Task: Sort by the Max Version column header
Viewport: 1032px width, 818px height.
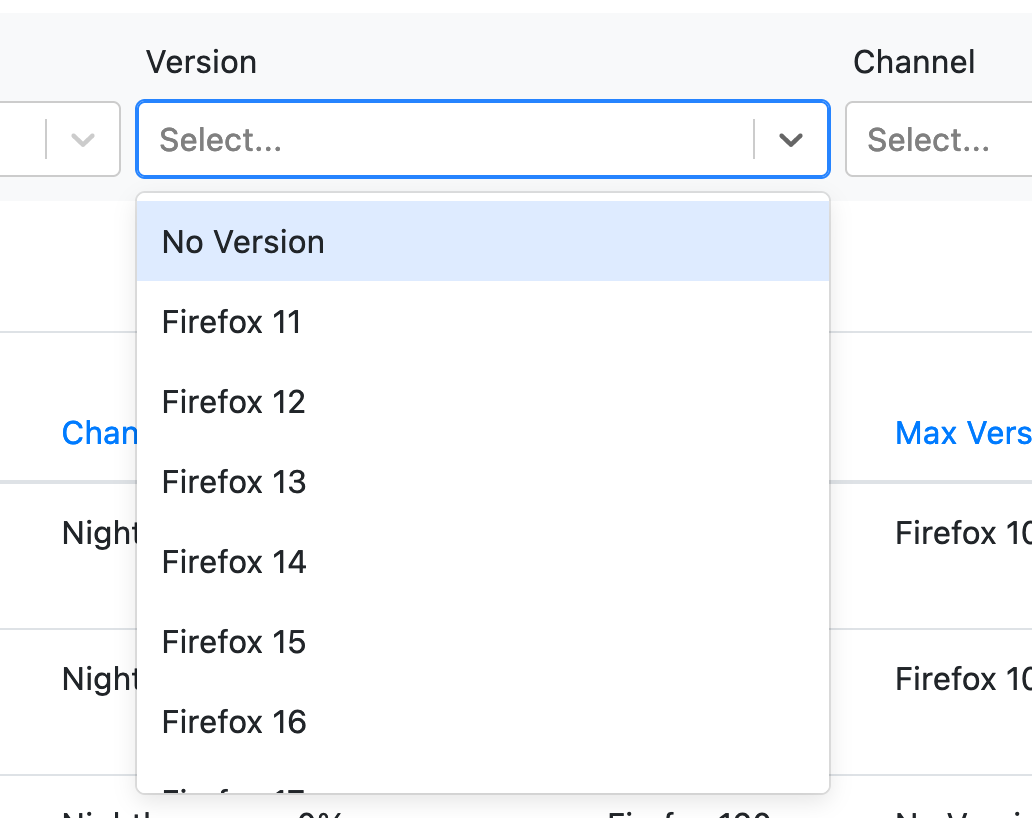Action: tap(962, 433)
